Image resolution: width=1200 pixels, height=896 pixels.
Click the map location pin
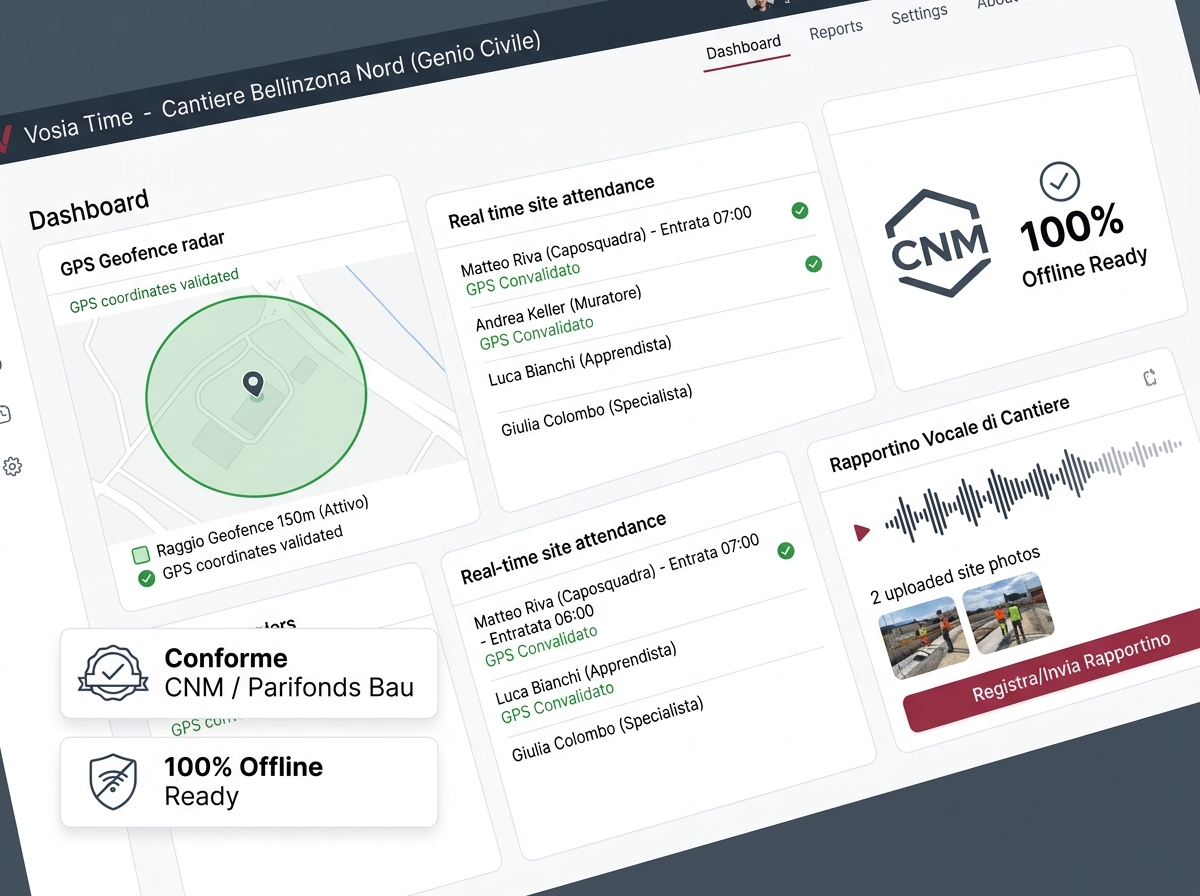254,383
